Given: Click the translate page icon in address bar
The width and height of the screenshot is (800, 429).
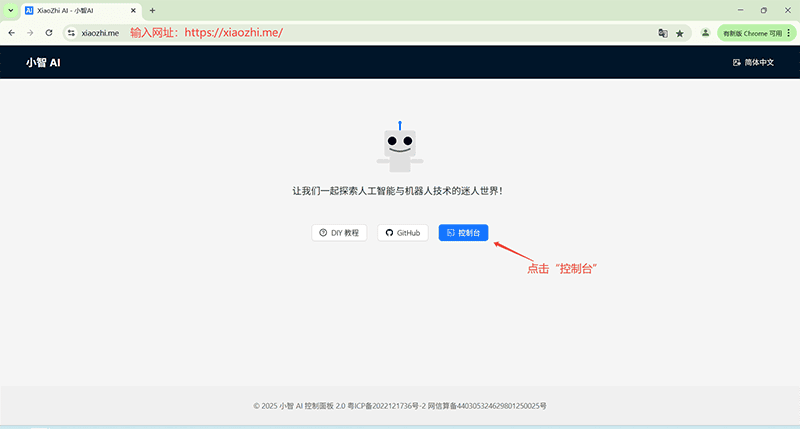Looking at the screenshot, I should click(663, 33).
